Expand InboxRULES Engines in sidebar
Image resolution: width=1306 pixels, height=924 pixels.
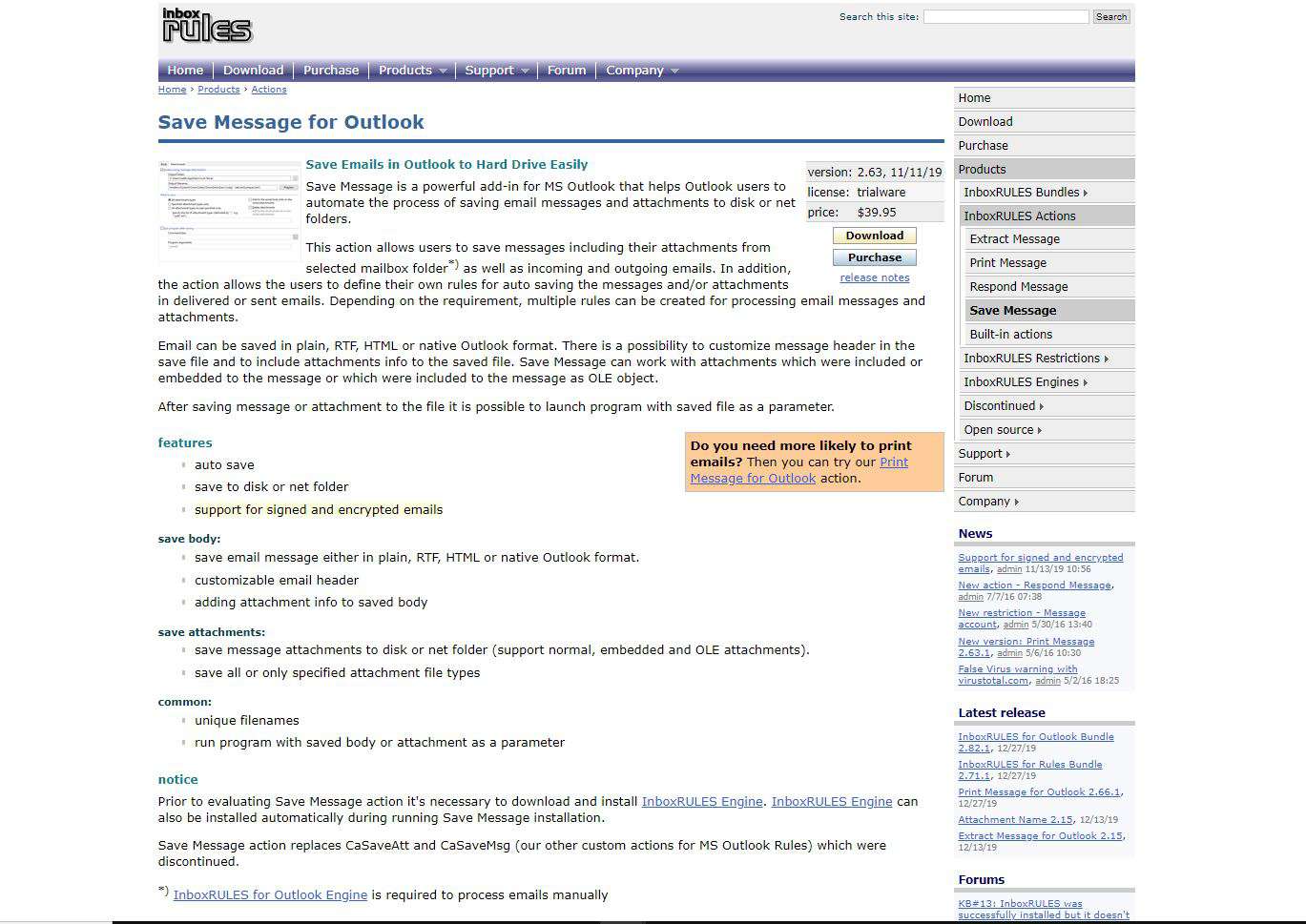pos(1047,382)
